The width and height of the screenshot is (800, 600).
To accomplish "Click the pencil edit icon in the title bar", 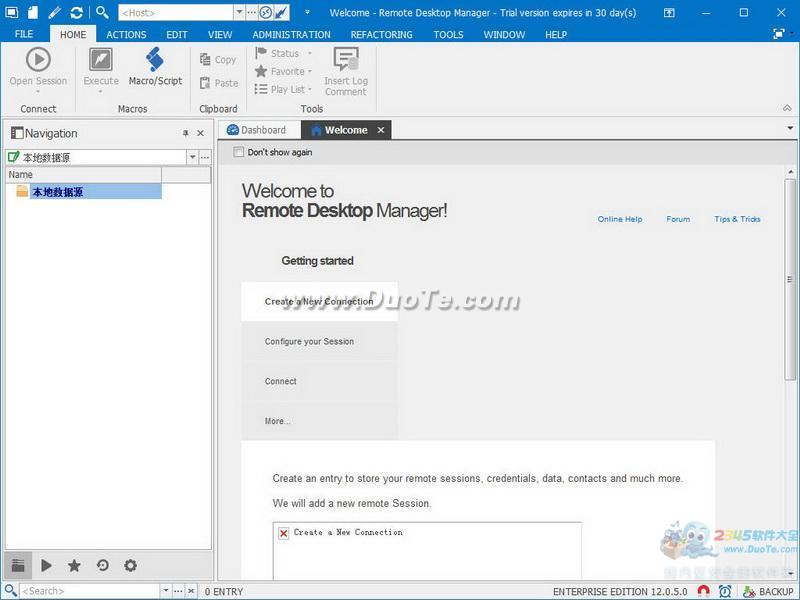I will click(55, 12).
